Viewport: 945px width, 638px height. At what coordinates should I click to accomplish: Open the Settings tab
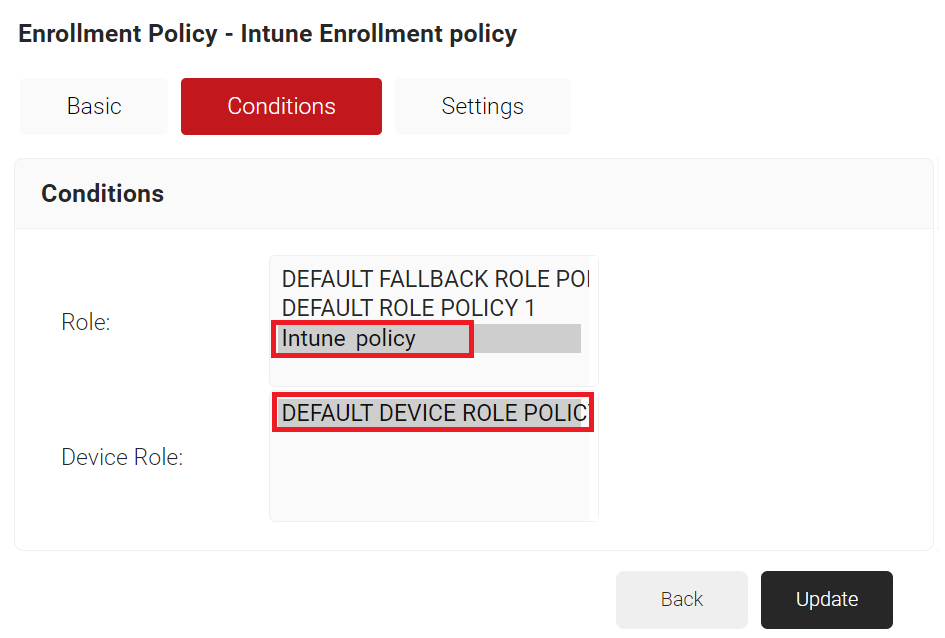pos(483,107)
